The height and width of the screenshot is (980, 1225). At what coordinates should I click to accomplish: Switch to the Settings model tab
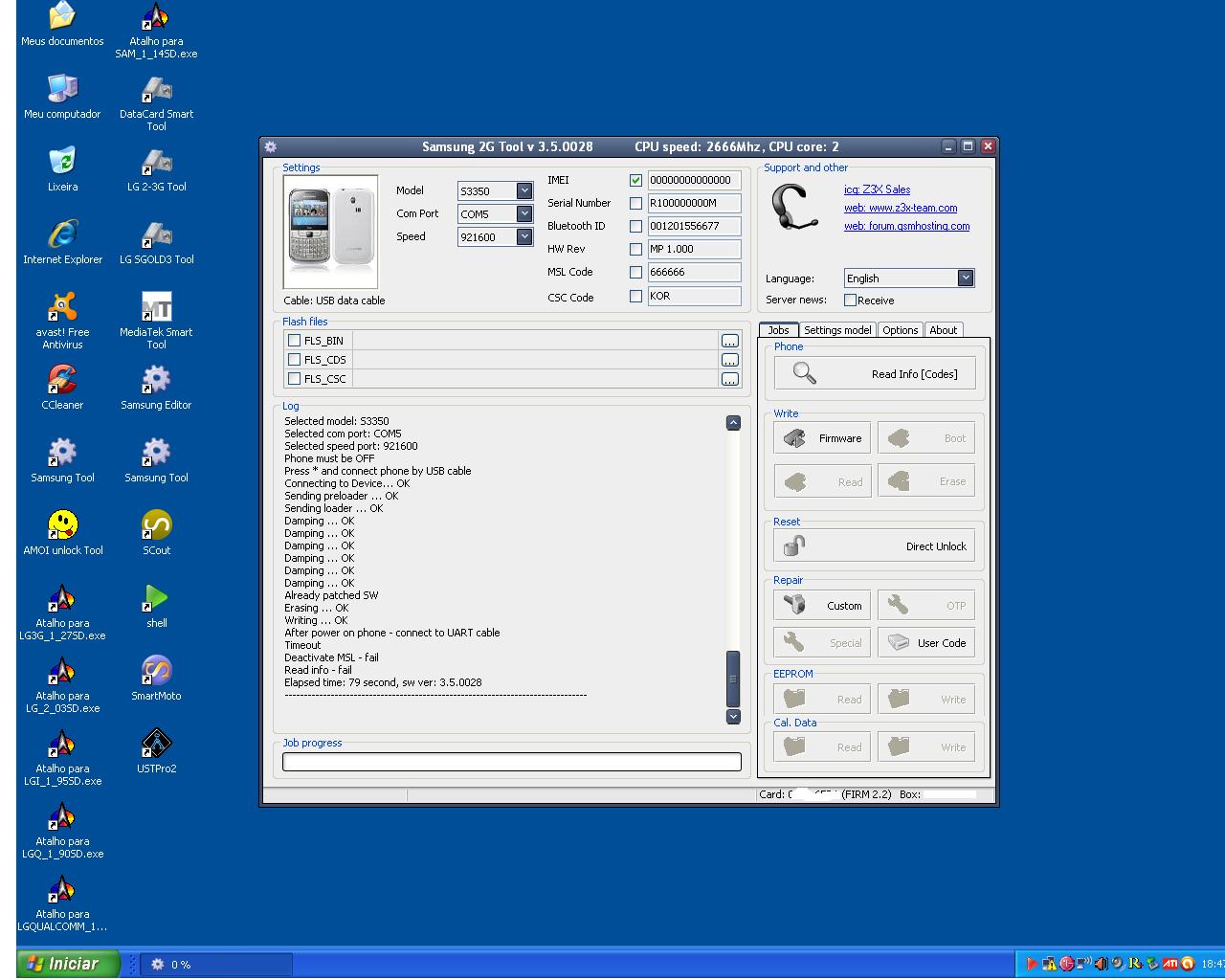point(837,329)
